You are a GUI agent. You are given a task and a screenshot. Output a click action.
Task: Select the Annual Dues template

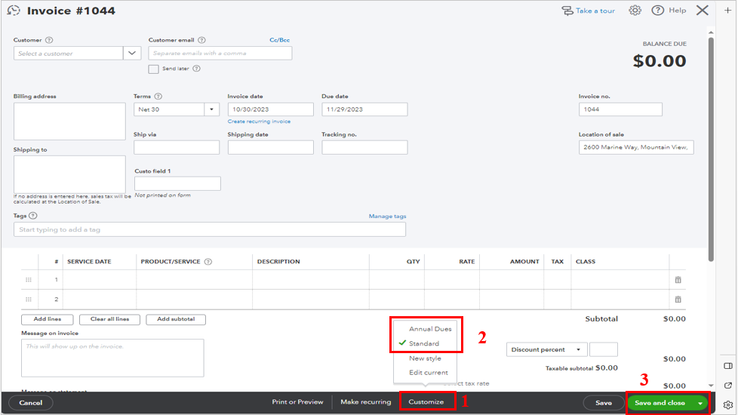(430, 329)
